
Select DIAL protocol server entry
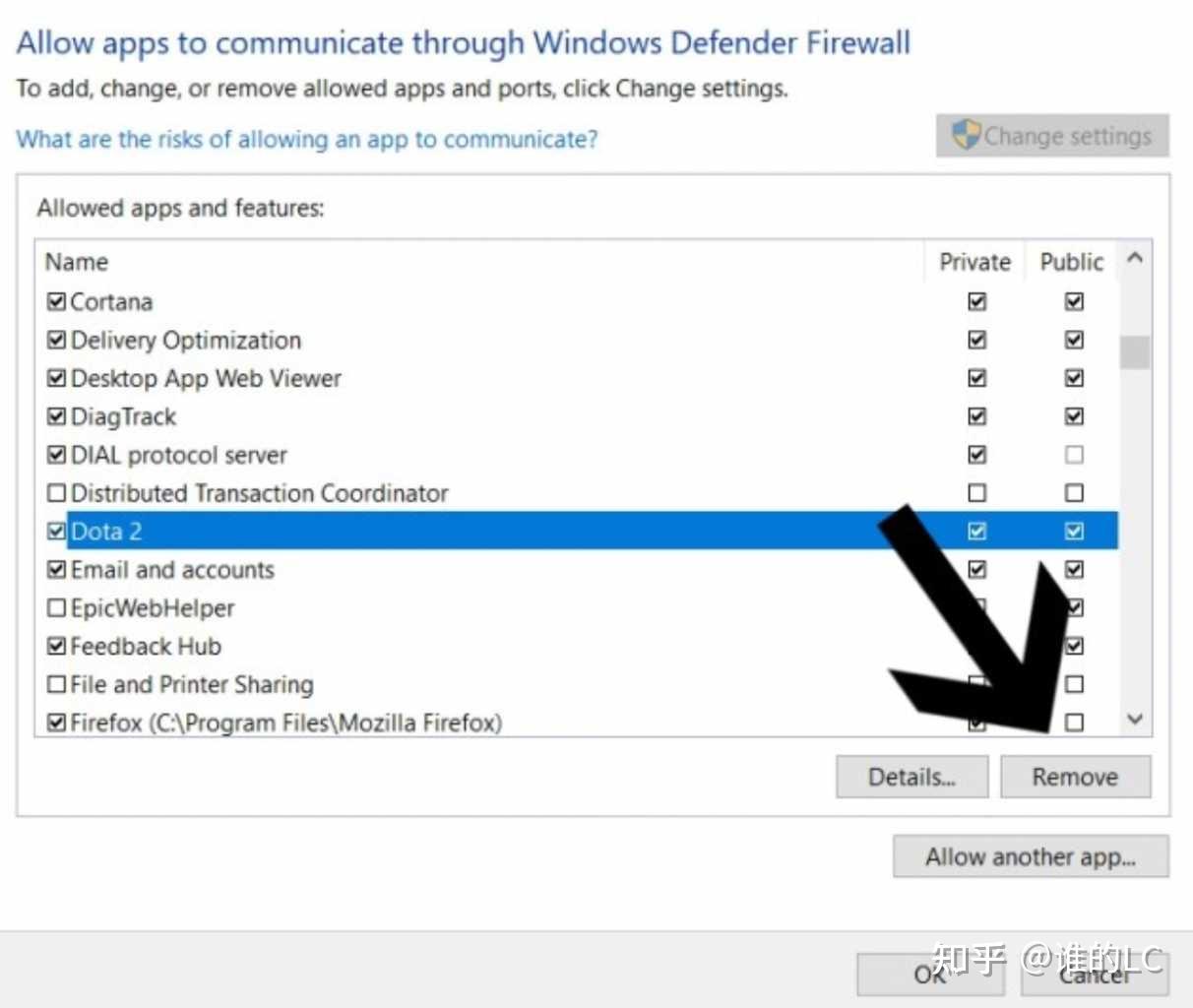tap(179, 455)
